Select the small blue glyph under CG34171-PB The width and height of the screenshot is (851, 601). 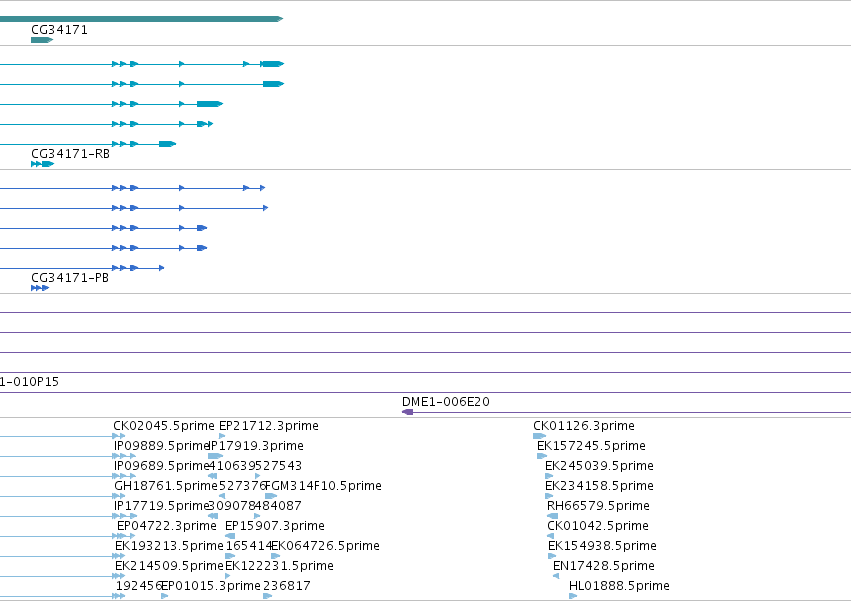coord(40,288)
